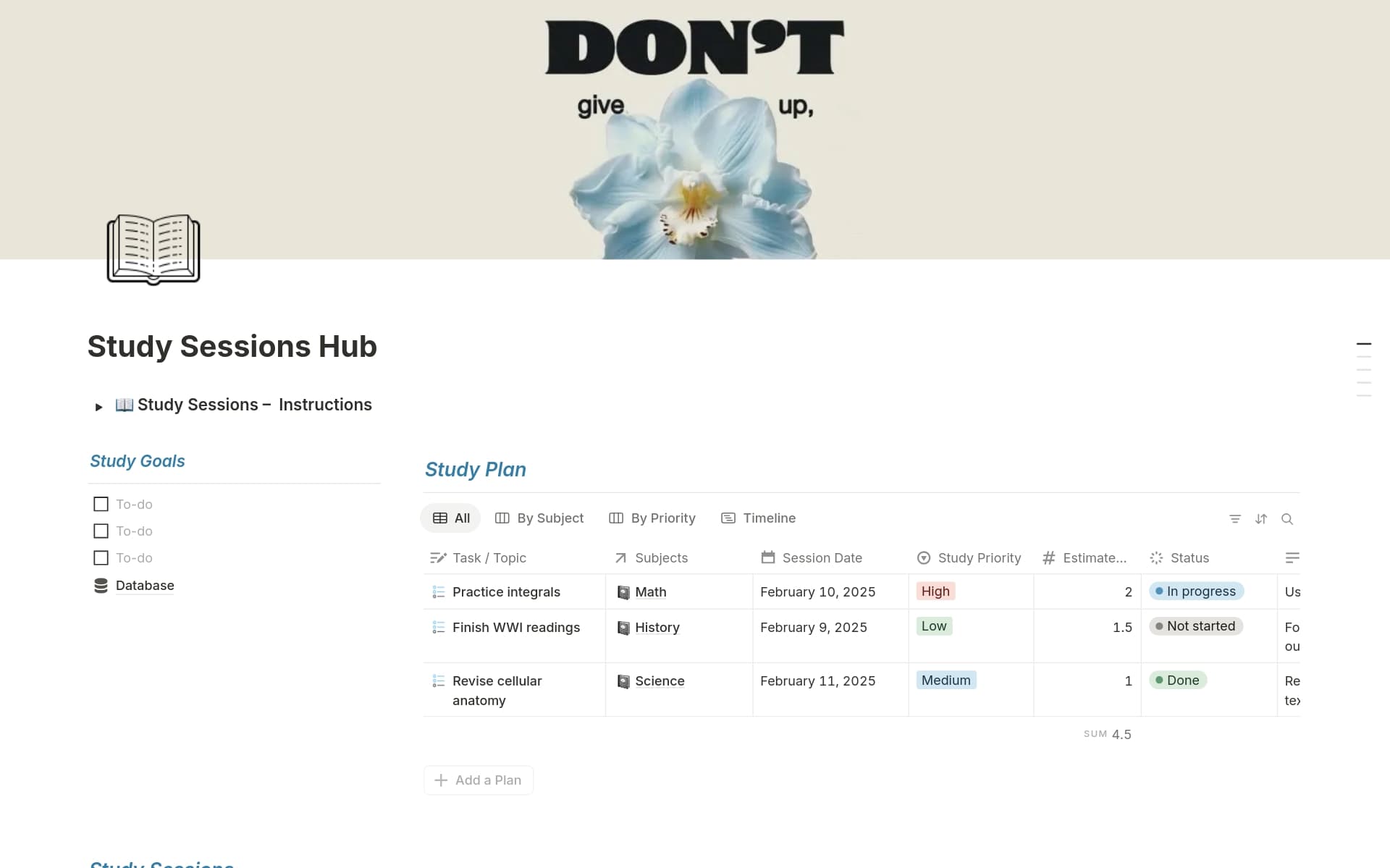
Task: Click the checklist icon beside Practice integrals
Action: click(x=438, y=591)
